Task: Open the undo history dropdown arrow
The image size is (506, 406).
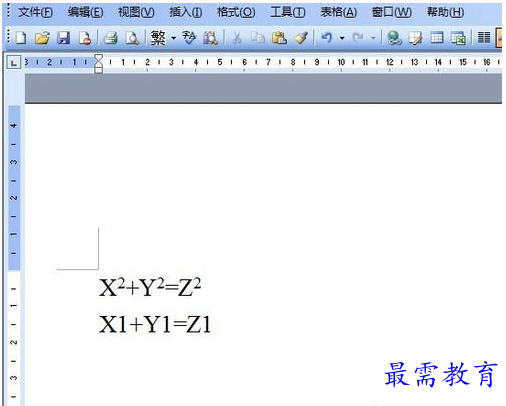Action: pos(342,38)
